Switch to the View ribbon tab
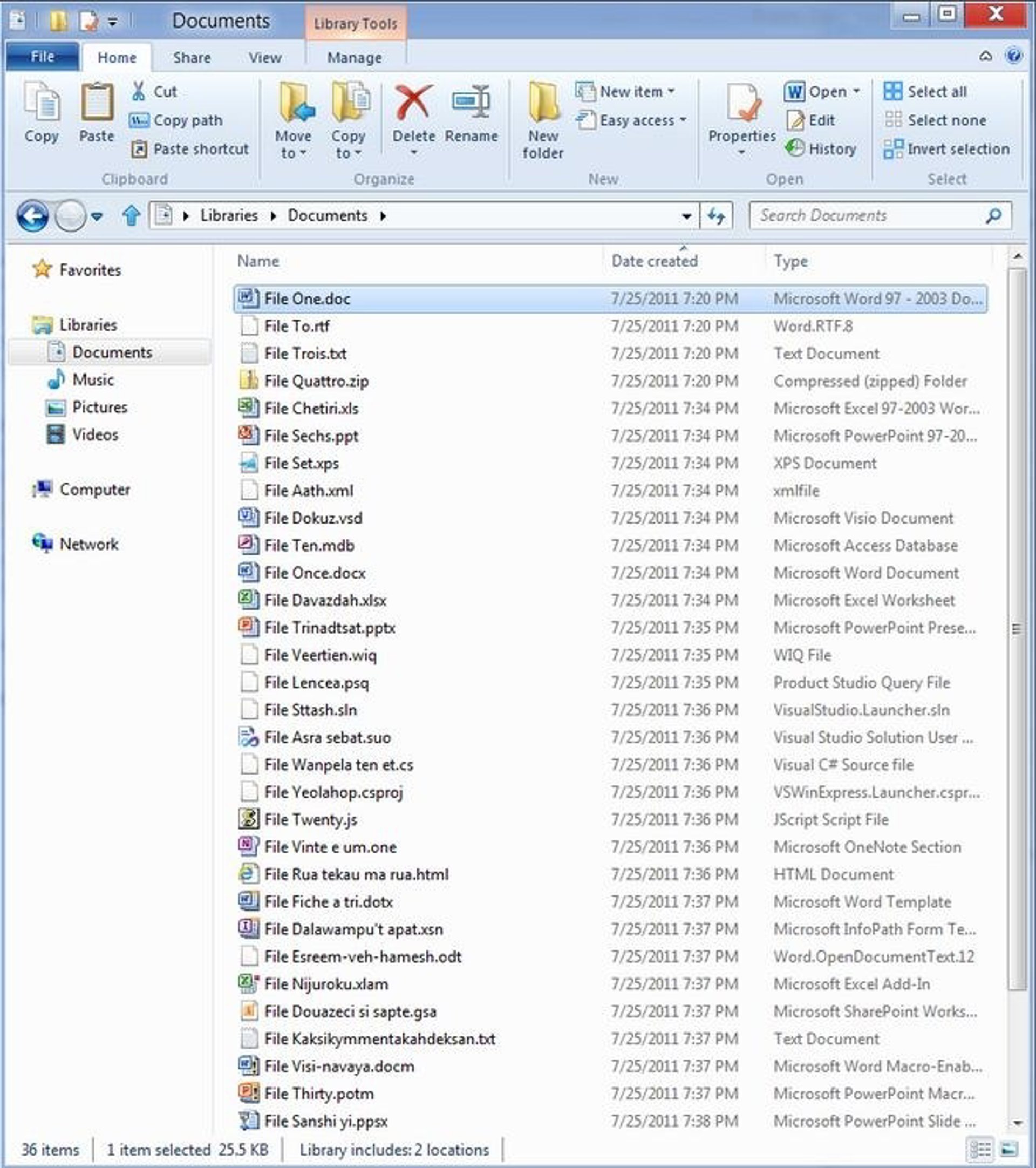The height and width of the screenshot is (1168, 1036). (264, 58)
